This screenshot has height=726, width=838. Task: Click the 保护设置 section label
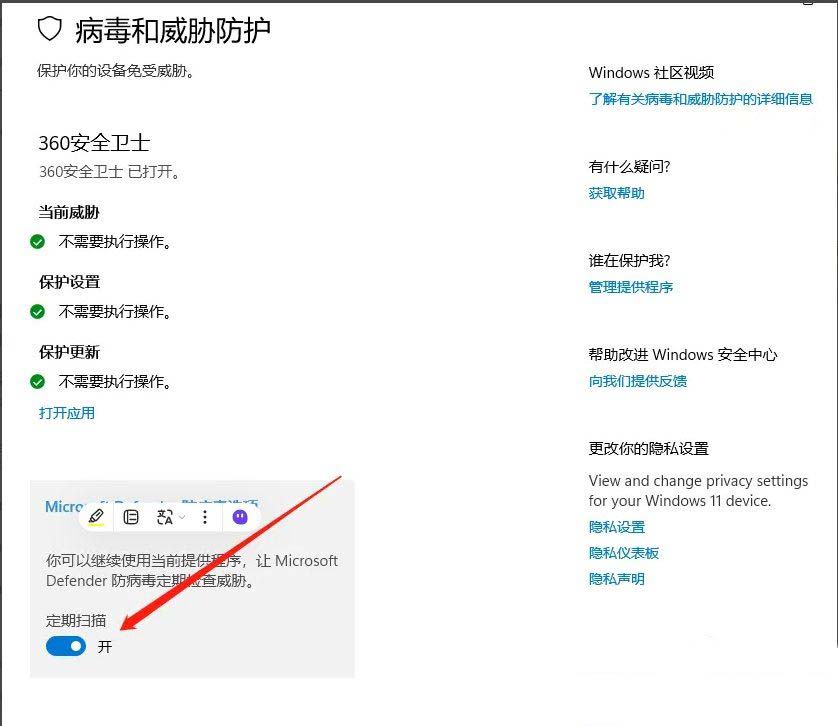69,282
